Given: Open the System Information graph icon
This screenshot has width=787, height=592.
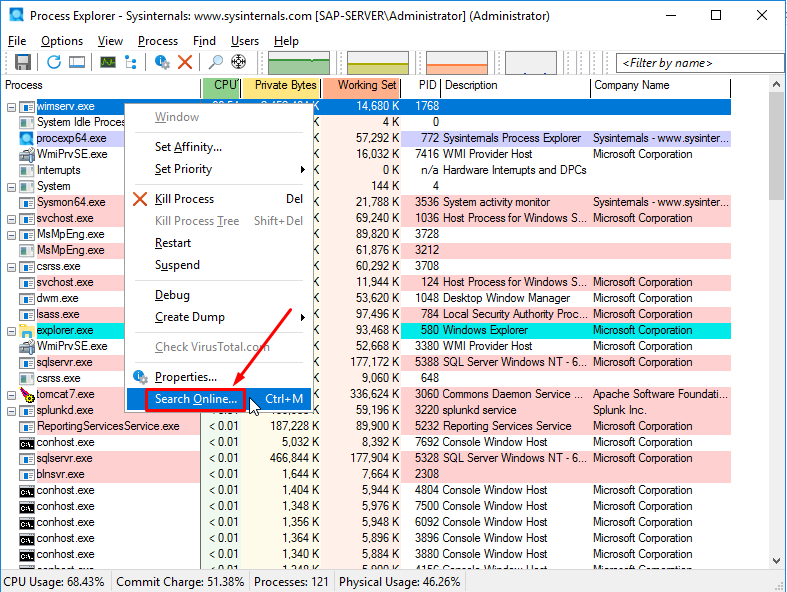Looking at the screenshot, I should [x=108, y=62].
